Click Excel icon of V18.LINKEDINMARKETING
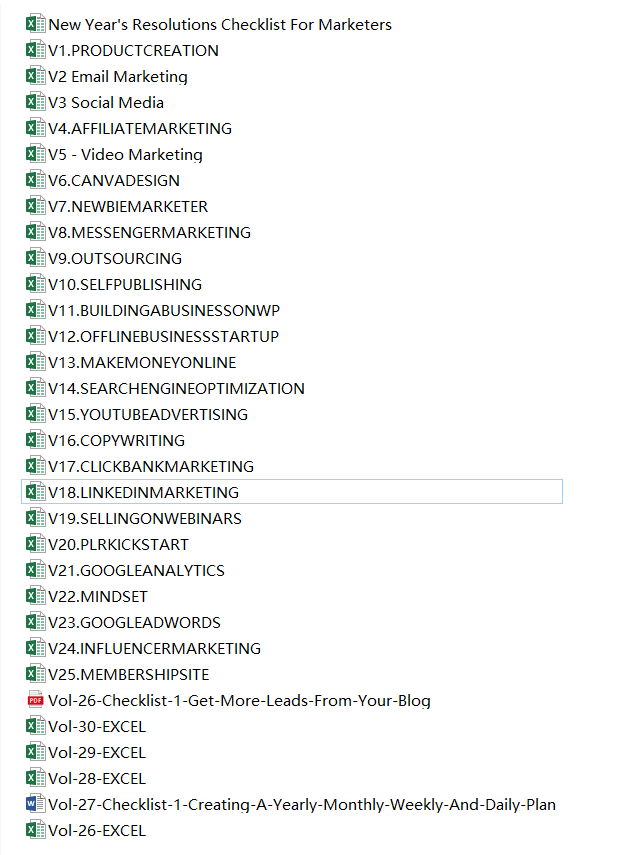The width and height of the screenshot is (619, 855). [35, 492]
